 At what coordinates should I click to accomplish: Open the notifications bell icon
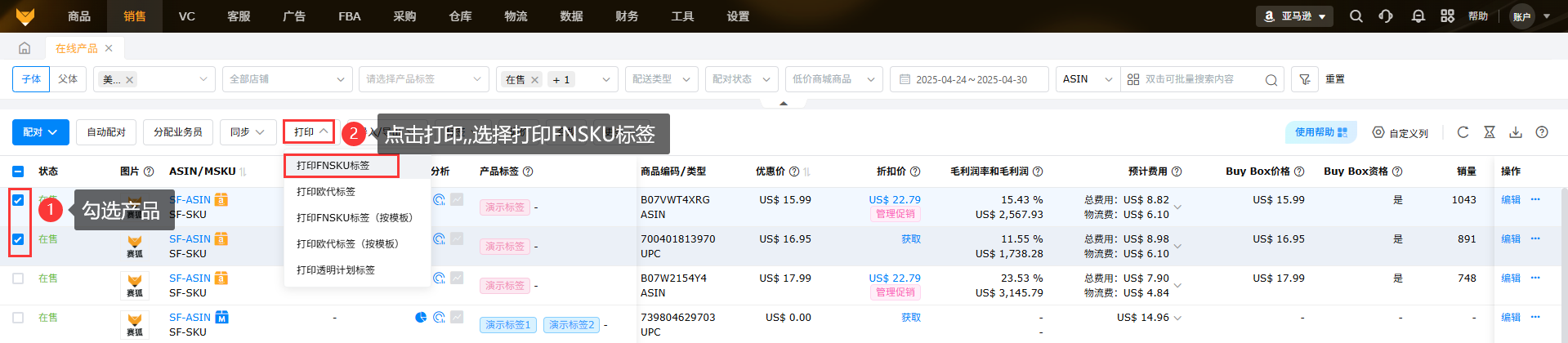pos(1418,16)
